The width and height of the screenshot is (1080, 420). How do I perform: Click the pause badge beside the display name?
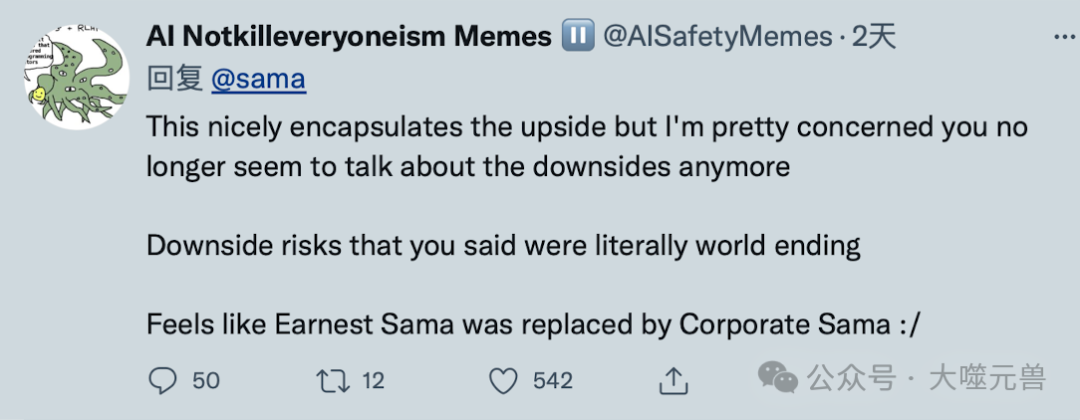(577, 37)
